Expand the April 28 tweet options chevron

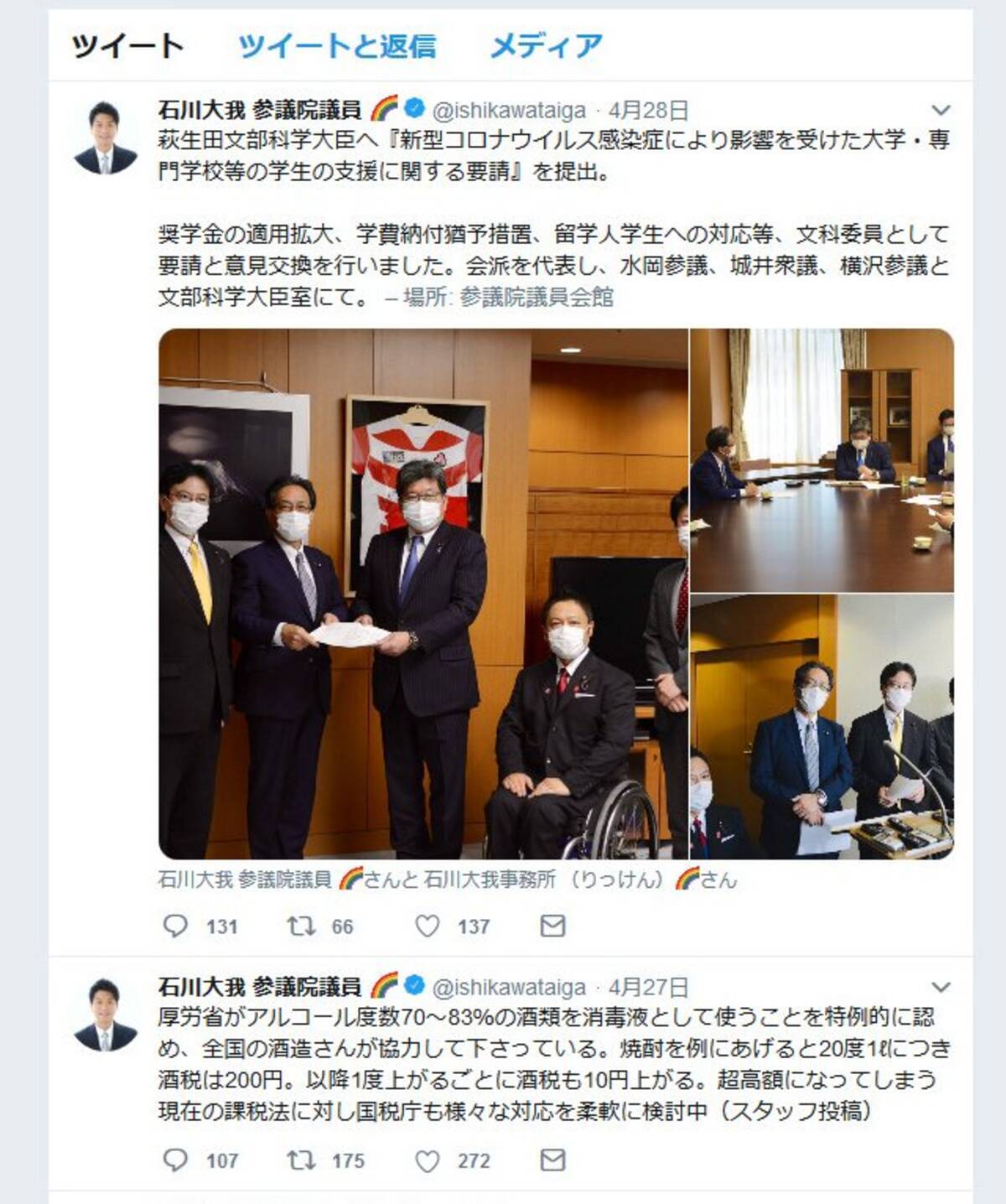coord(941,110)
